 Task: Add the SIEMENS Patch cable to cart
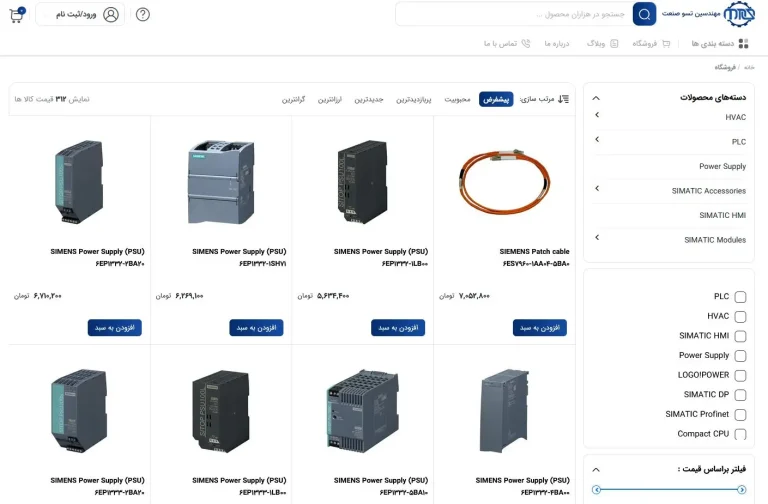(x=540, y=327)
